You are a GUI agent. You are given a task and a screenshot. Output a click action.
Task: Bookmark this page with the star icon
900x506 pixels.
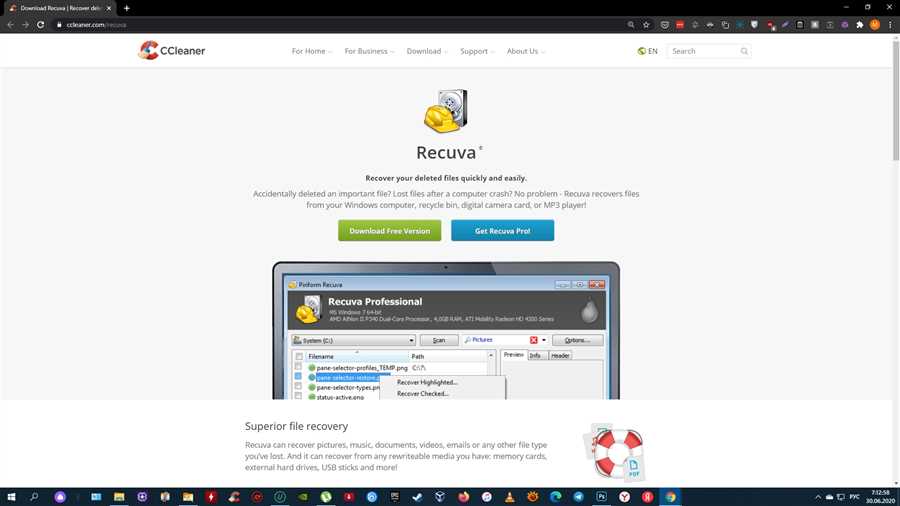(646, 25)
